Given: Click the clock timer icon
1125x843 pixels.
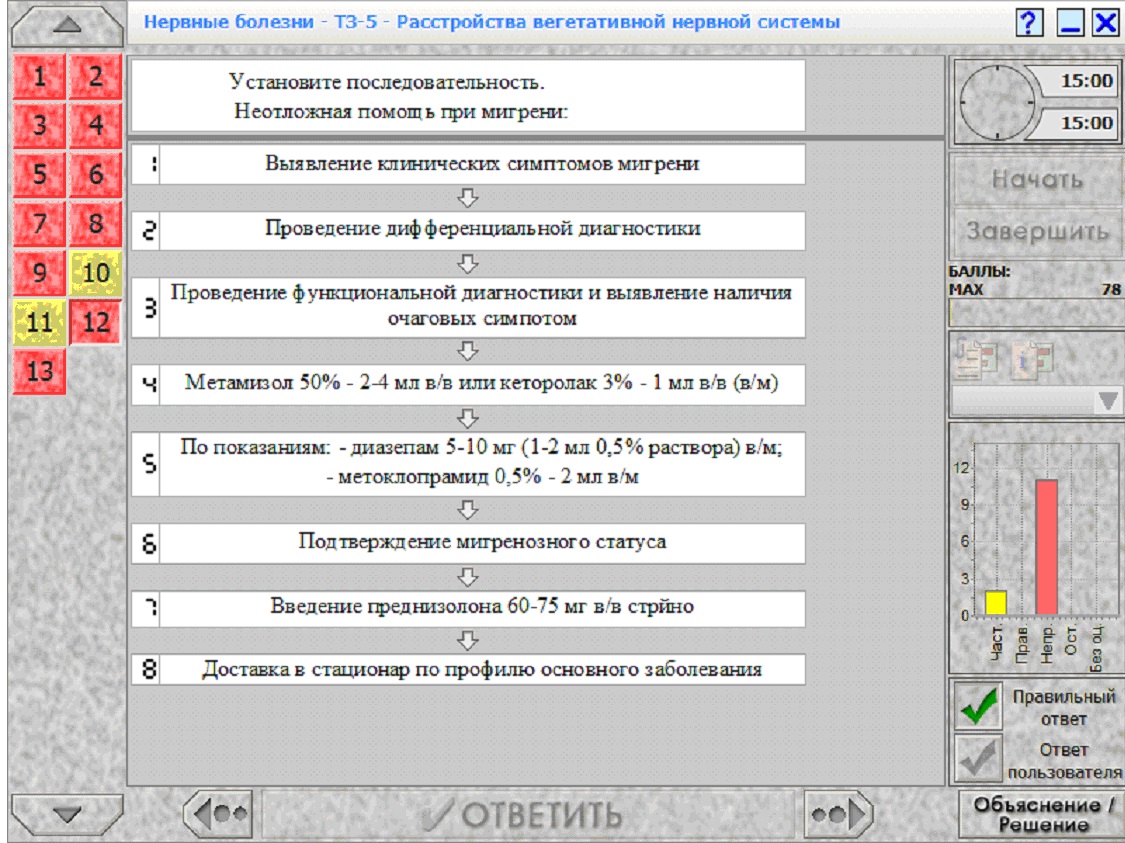Looking at the screenshot, I should [997, 103].
